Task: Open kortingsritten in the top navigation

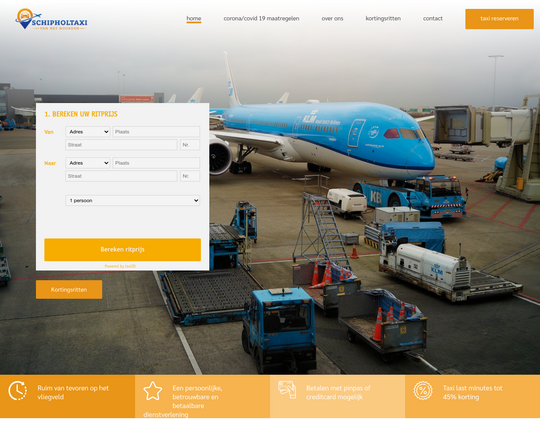Action: (383, 19)
